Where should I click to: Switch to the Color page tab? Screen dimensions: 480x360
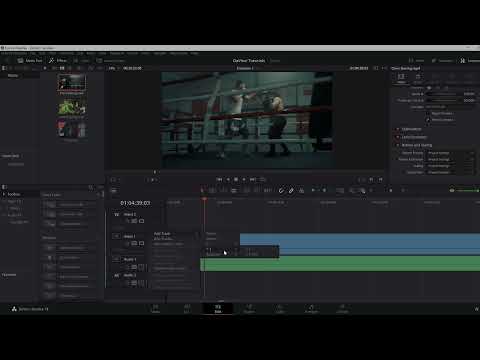280,308
